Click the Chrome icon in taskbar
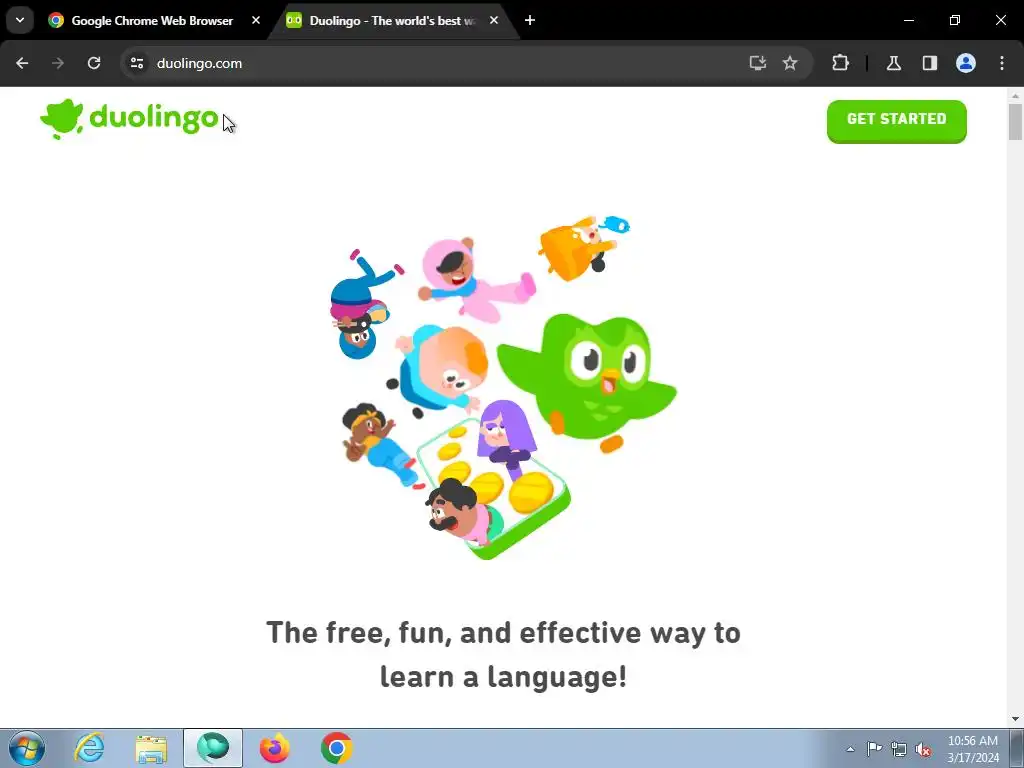This screenshot has width=1024, height=768. tap(336, 748)
